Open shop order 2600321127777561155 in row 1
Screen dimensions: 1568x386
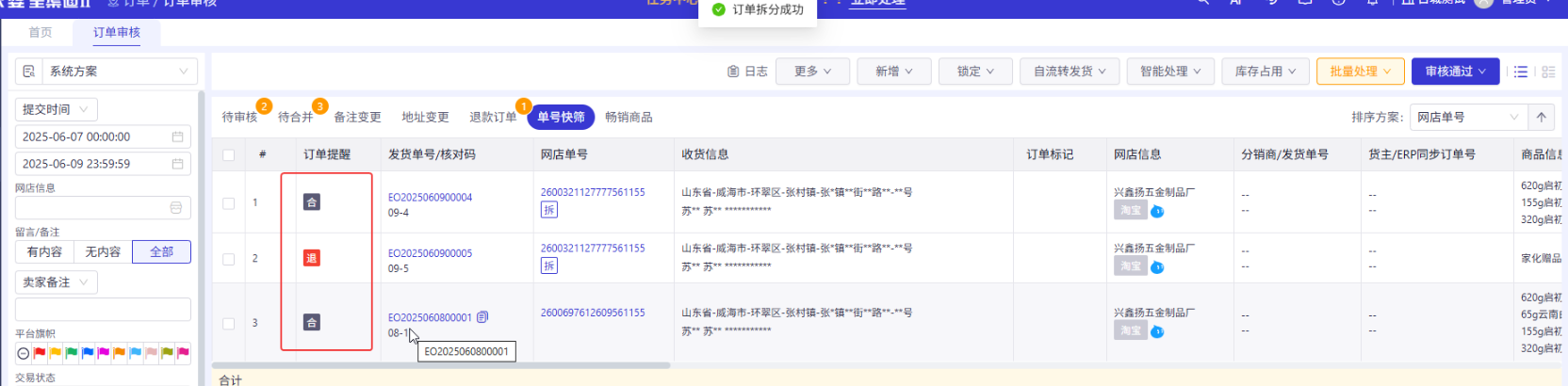point(593,192)
